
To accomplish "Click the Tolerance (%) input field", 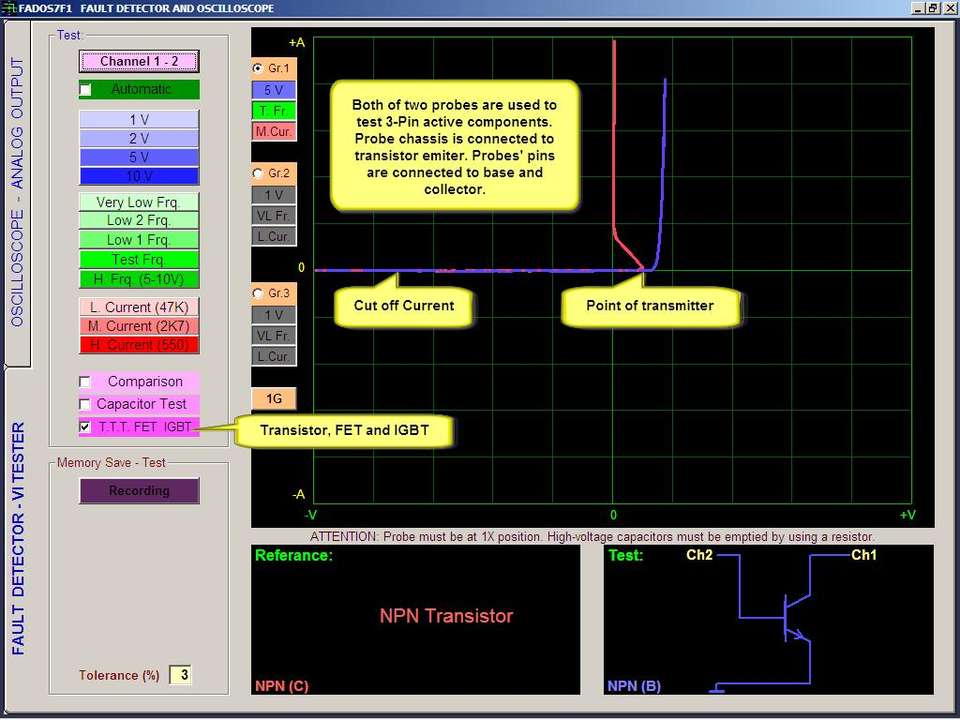I will 180,675.
